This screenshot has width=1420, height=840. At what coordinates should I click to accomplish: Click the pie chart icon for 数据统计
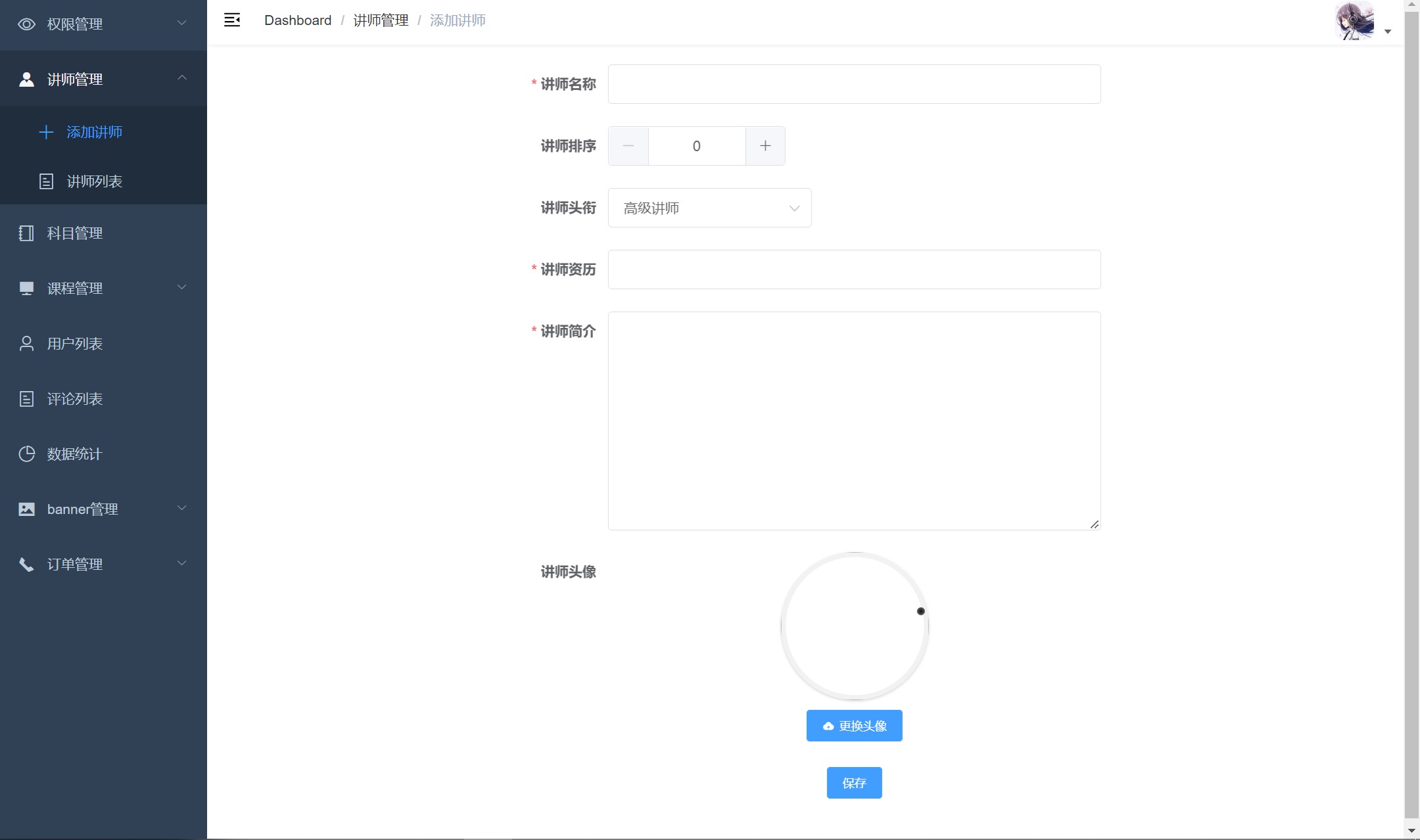(26, 454)
